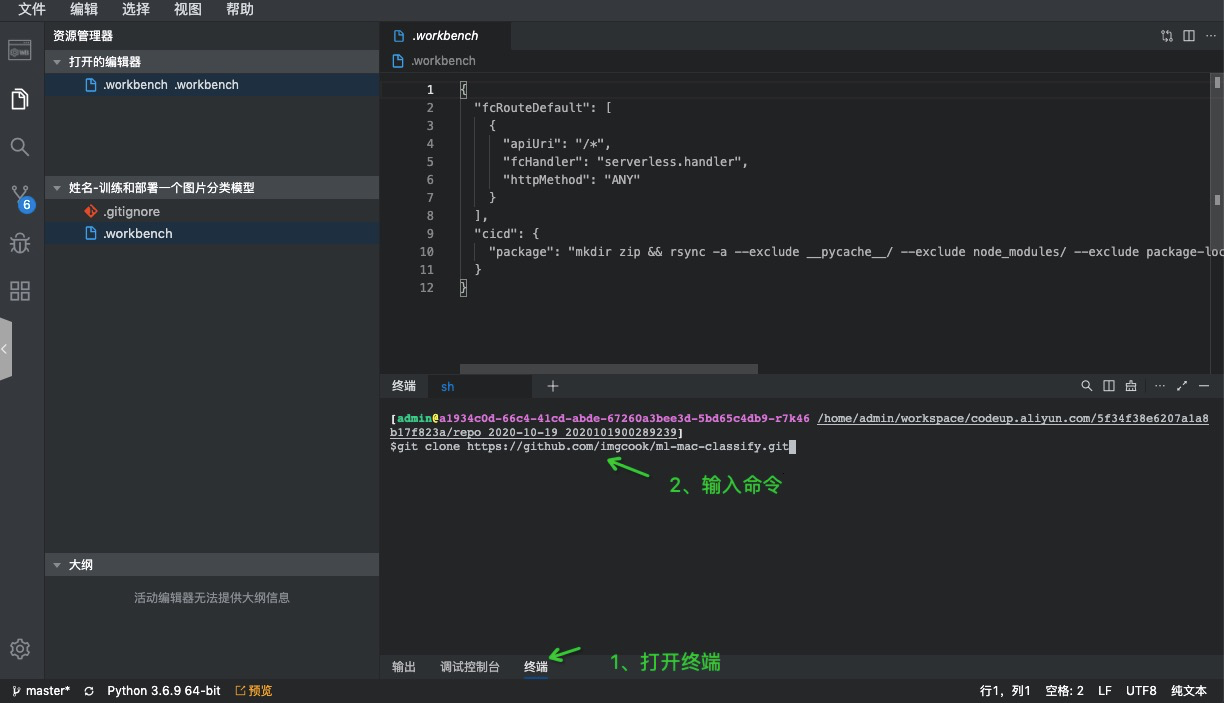Open the Extensions grid icon

19,291
